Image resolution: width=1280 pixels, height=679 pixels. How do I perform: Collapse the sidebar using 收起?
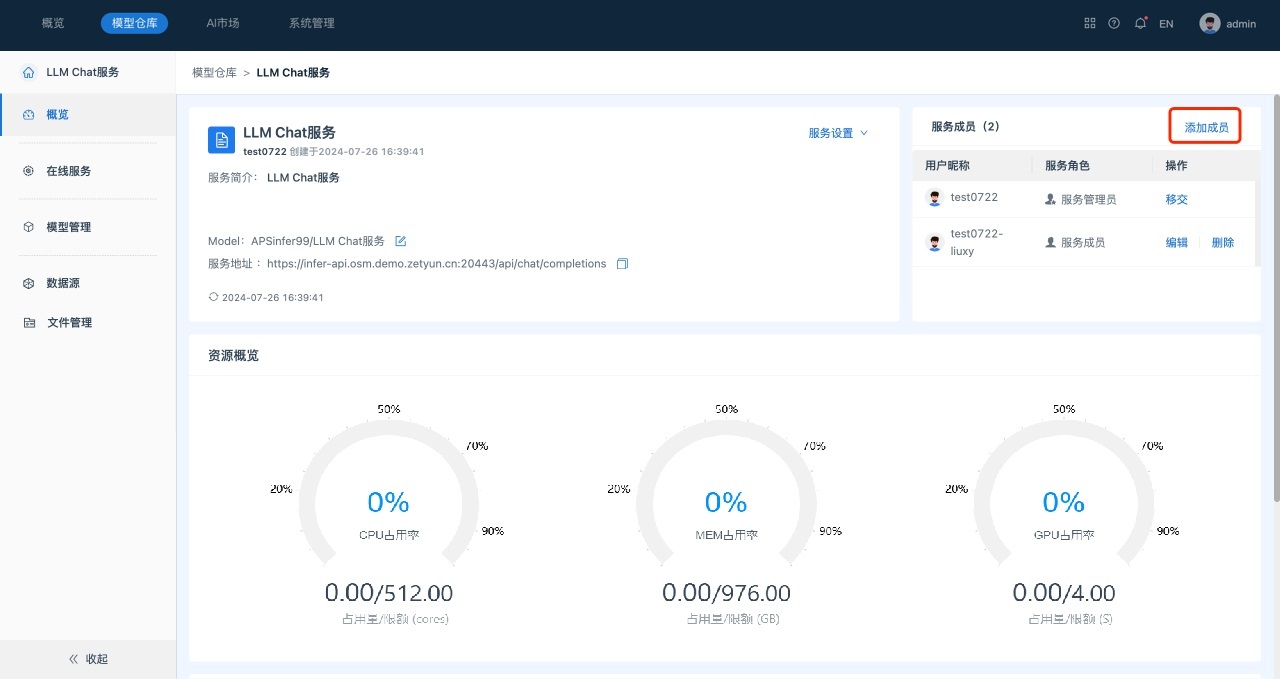click(x=88, y=659)
